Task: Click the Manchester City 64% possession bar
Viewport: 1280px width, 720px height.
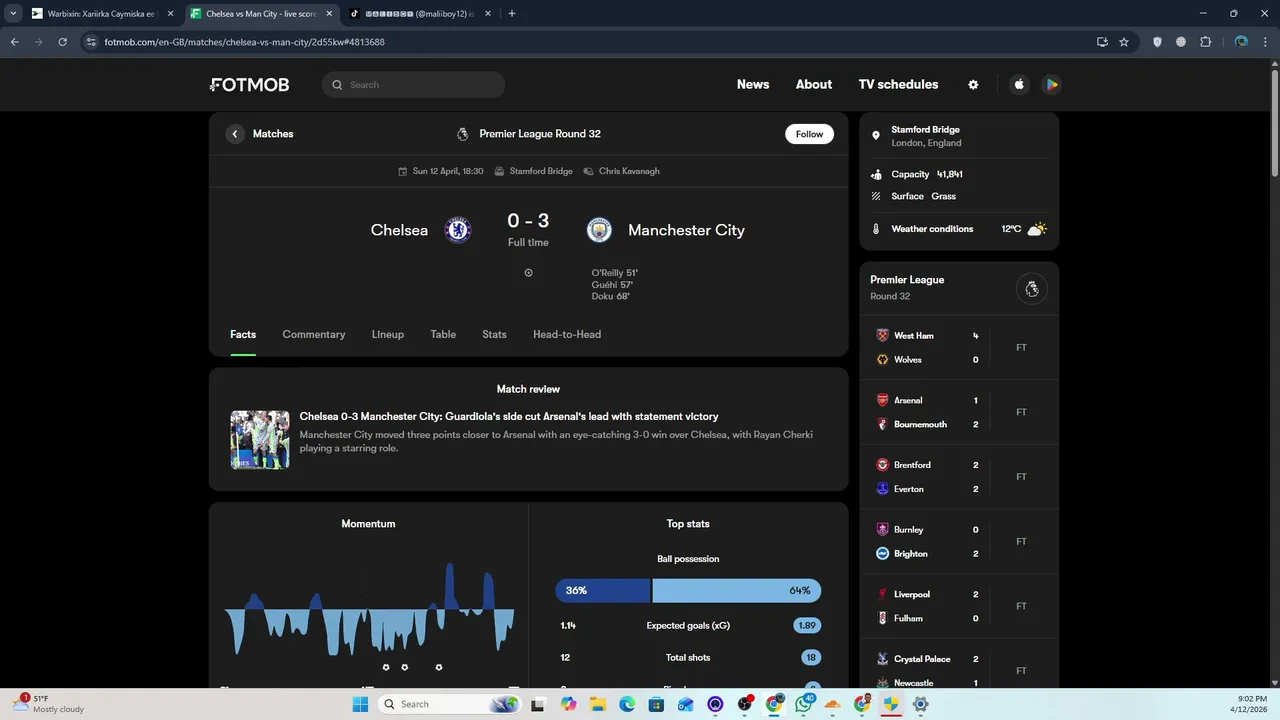Action: pos(737,591)
